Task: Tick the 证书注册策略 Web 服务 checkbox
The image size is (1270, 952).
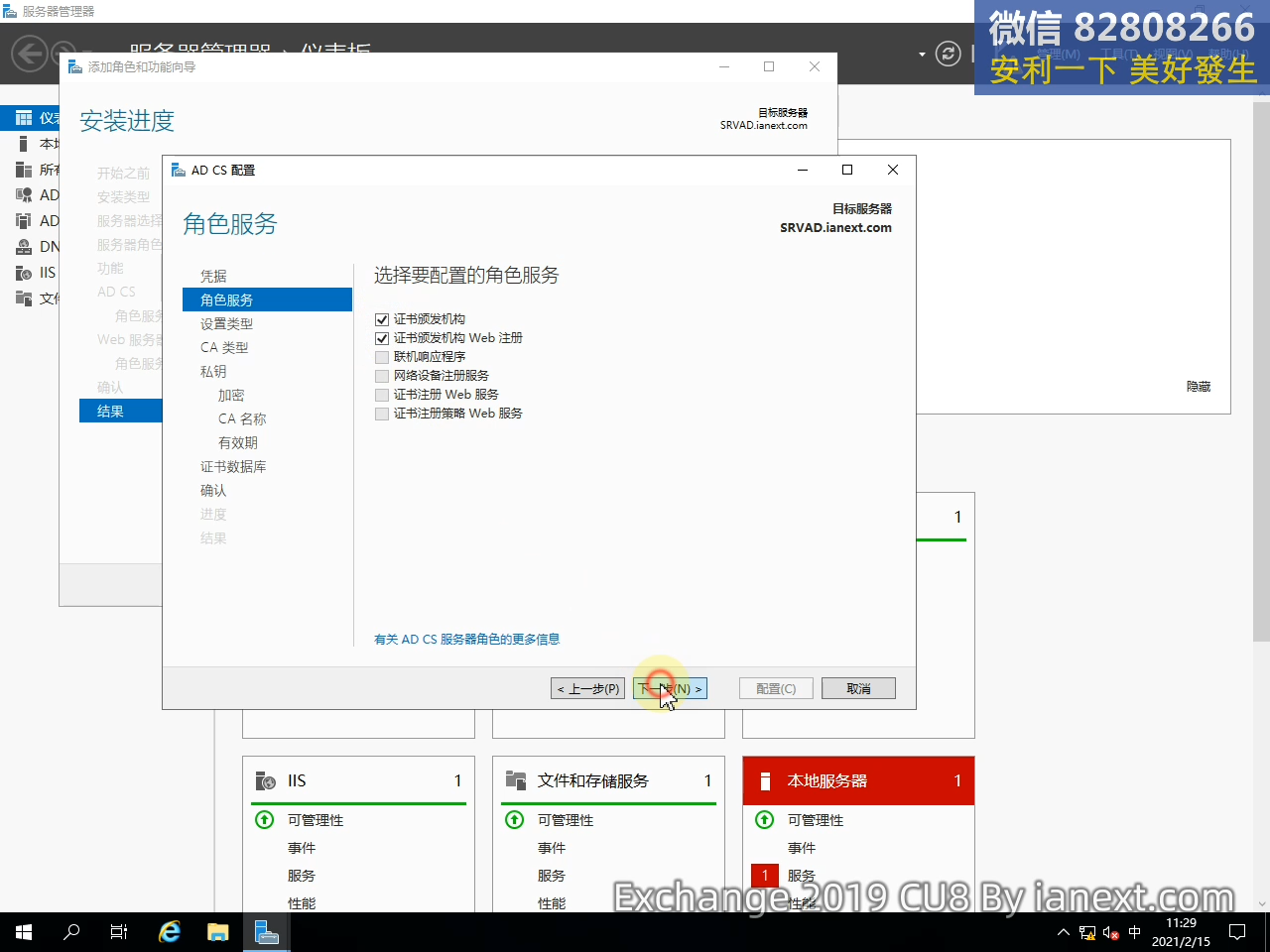Action: coord(382,414)
